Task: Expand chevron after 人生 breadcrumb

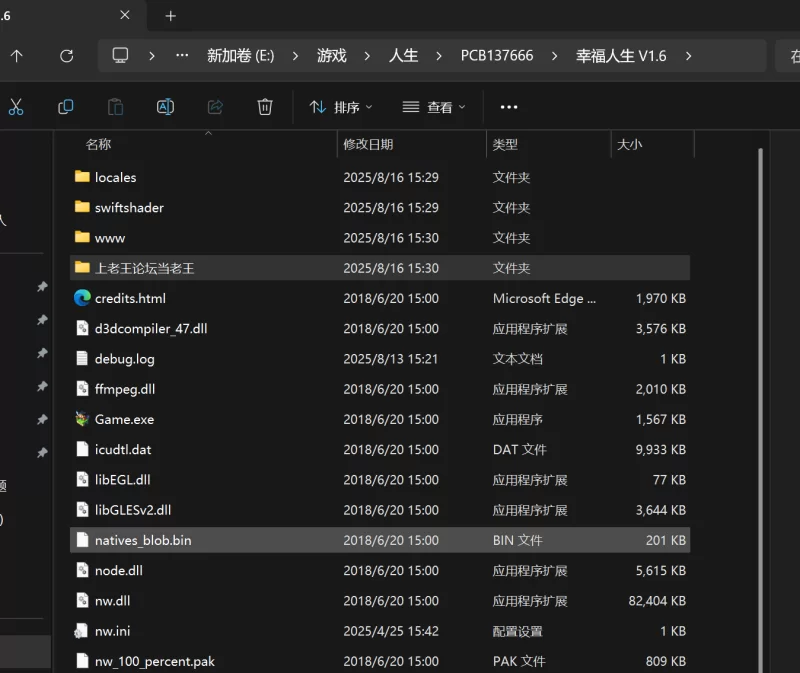Action: 439,56
